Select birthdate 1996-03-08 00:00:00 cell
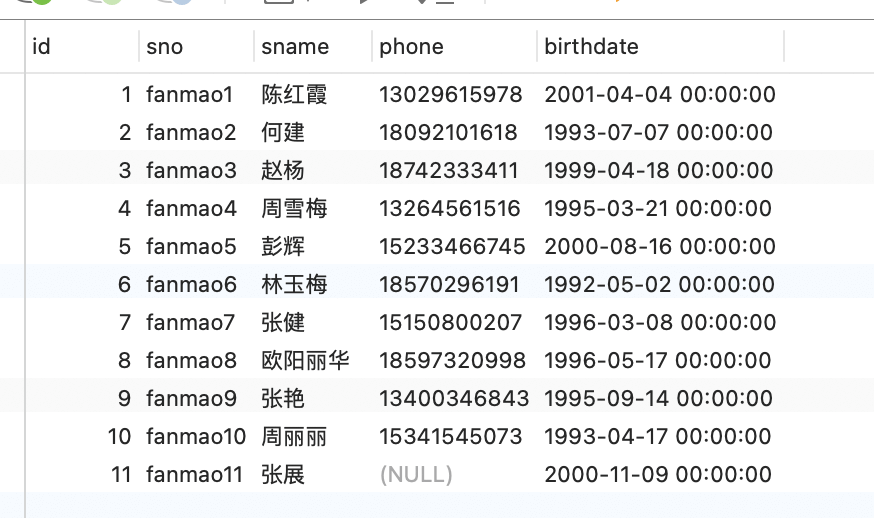 click(660, 323)
